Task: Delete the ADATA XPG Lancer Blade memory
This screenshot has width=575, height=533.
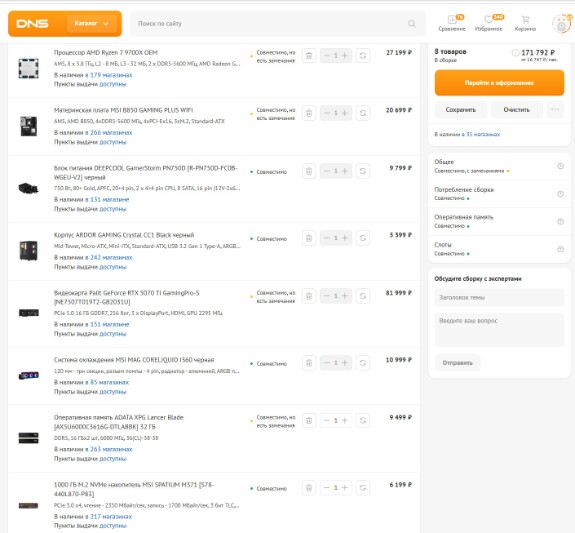Action: click(309, 420)
